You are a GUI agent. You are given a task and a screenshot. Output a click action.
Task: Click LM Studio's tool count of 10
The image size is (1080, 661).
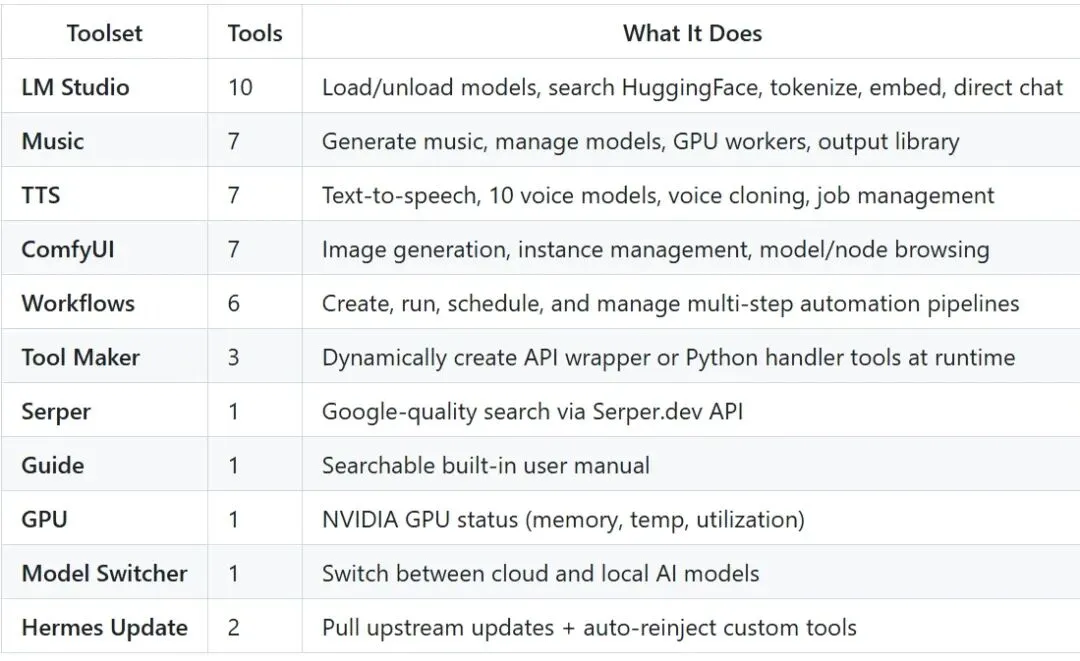pyautogui.click(x=240, y=87)
